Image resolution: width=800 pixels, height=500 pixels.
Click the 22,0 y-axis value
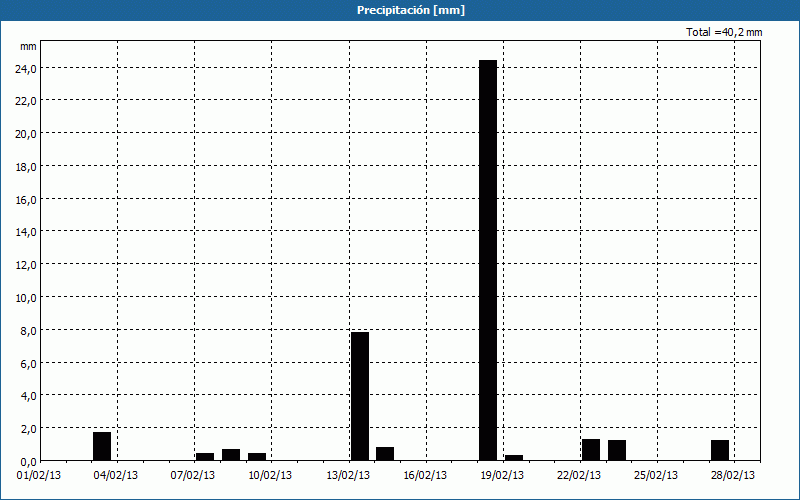click(x=26, y=101)
